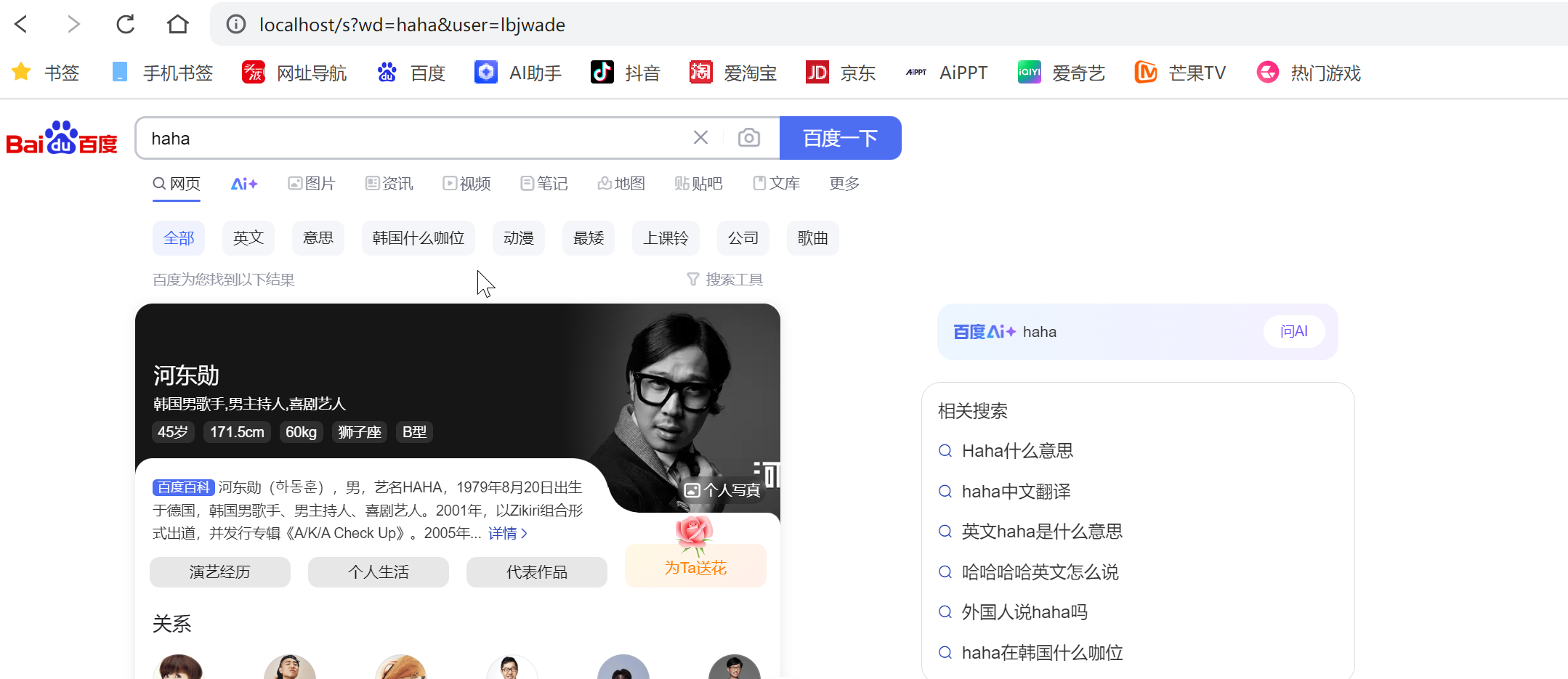The image size is (1568, 679).
Task: Open the 手机书签 bookmark
Action: [x=162, y=73]
